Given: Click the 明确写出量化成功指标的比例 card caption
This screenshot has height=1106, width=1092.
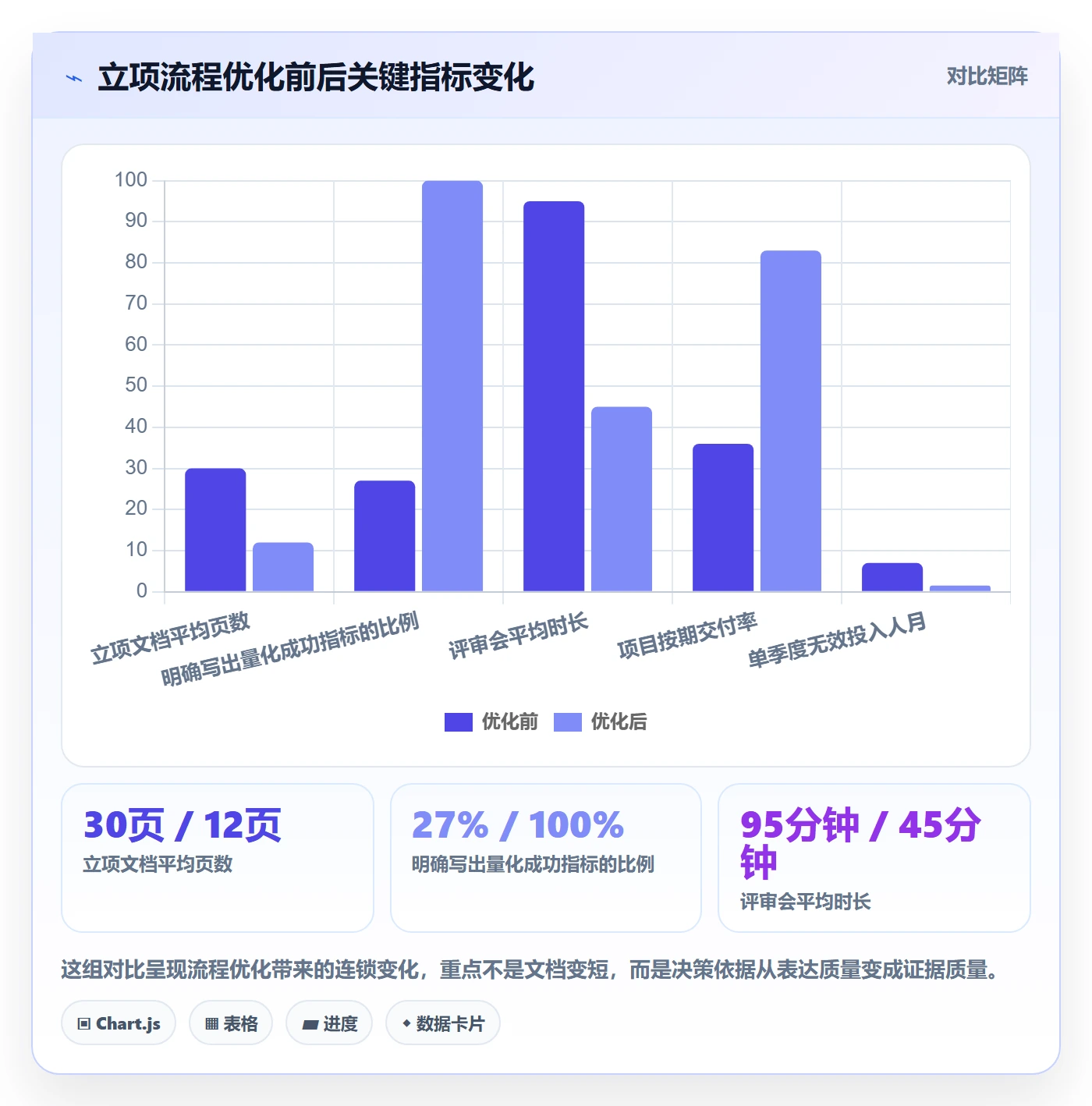Looking at the screenshot, I should coord(533,864).
